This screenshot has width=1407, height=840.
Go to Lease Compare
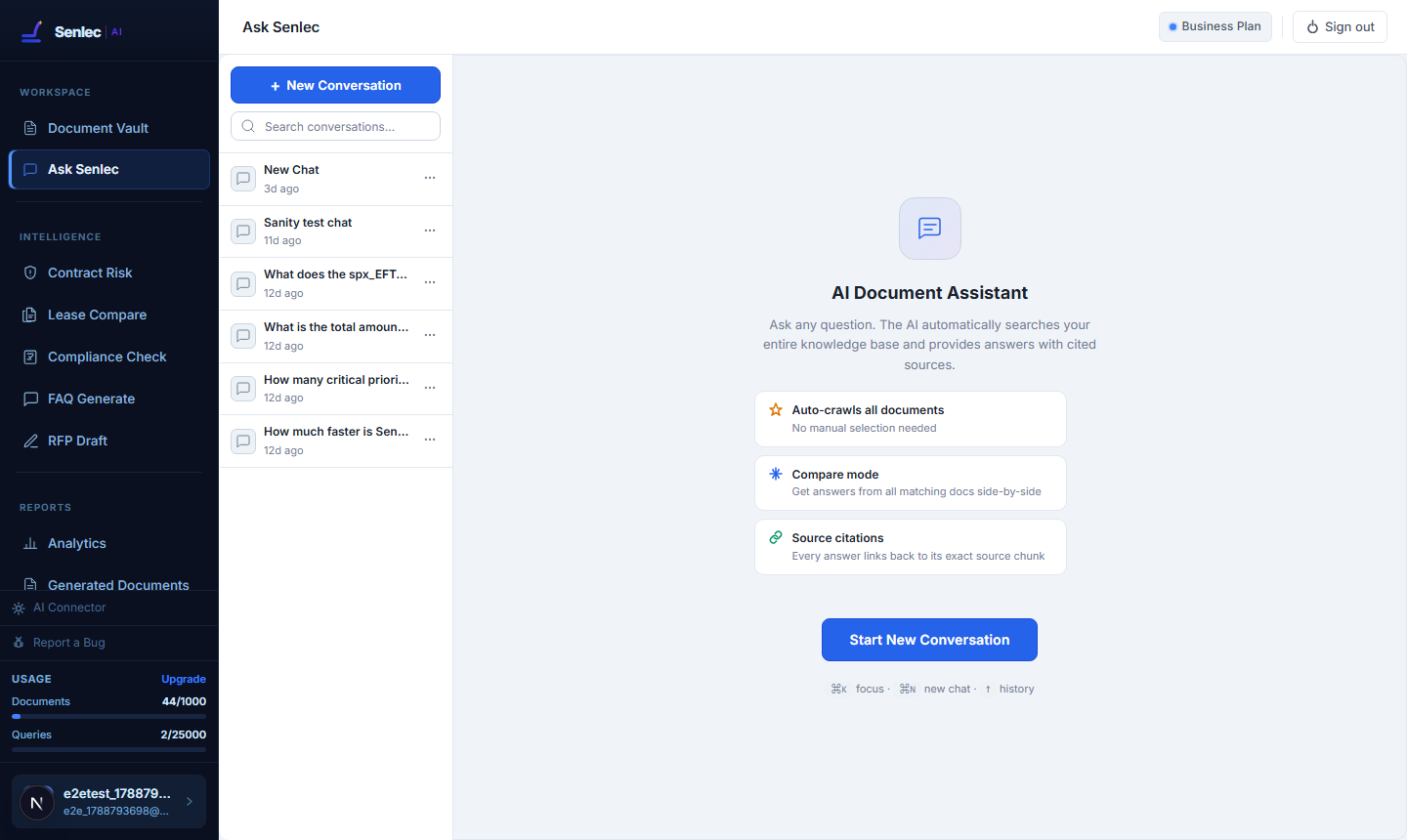[x=109, y=315]
